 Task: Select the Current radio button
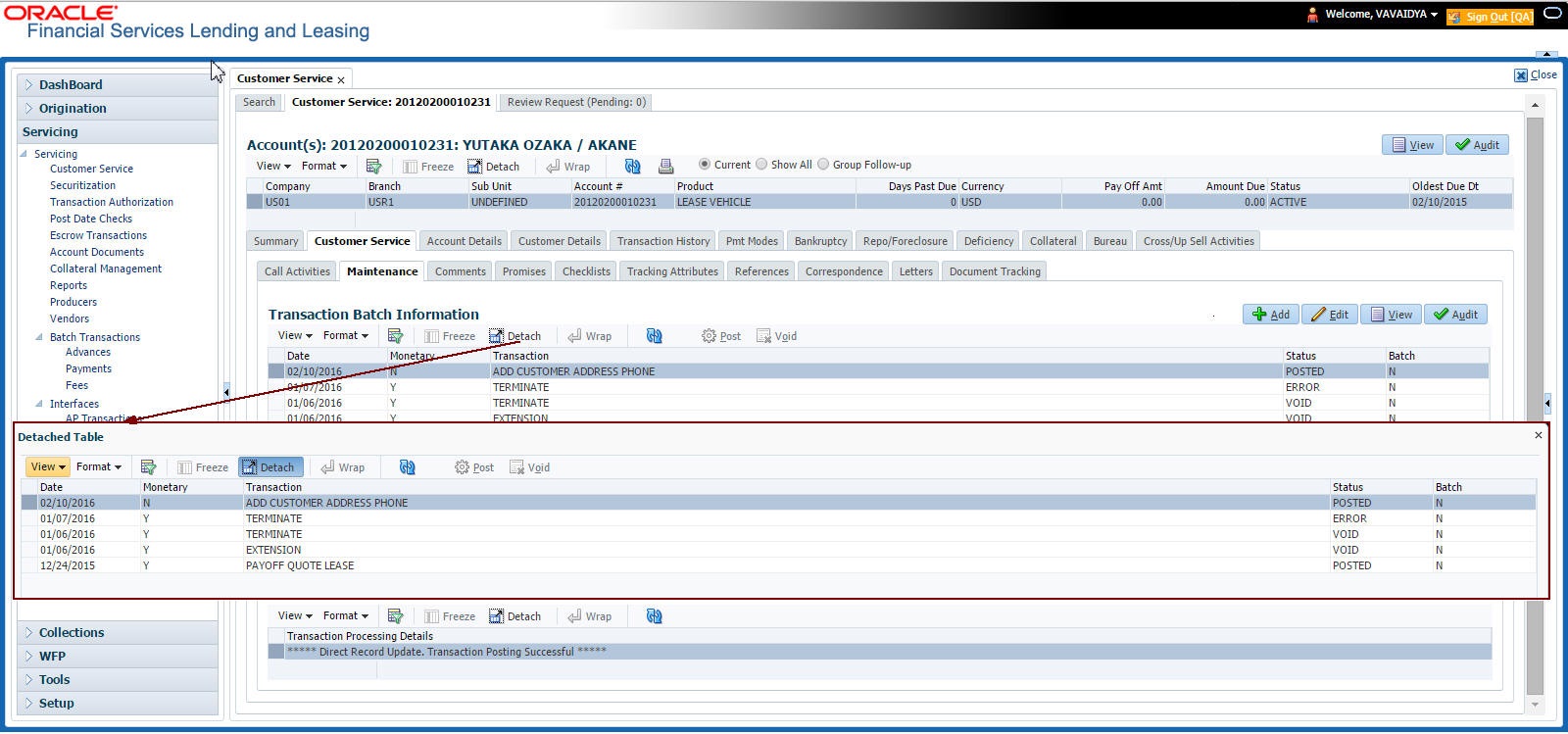(x=704, y=165)
